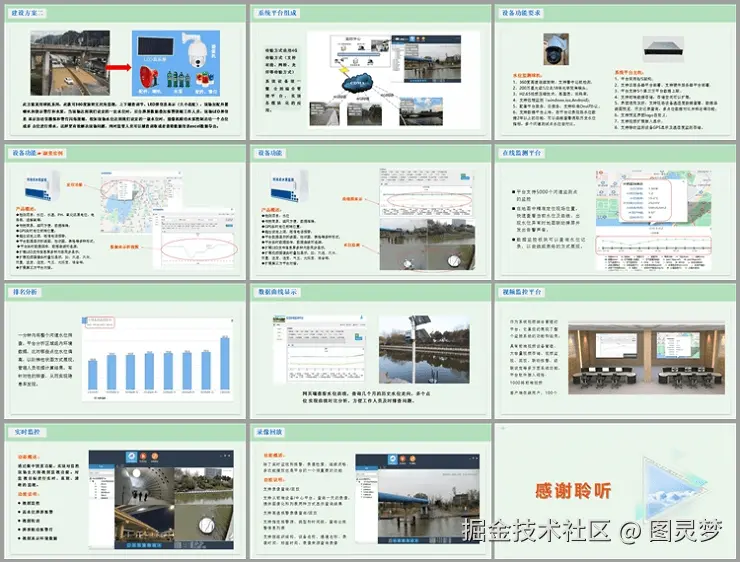Click the blue bar chart in 排名分析
740x562 pixels.
(x=158, y=359)
